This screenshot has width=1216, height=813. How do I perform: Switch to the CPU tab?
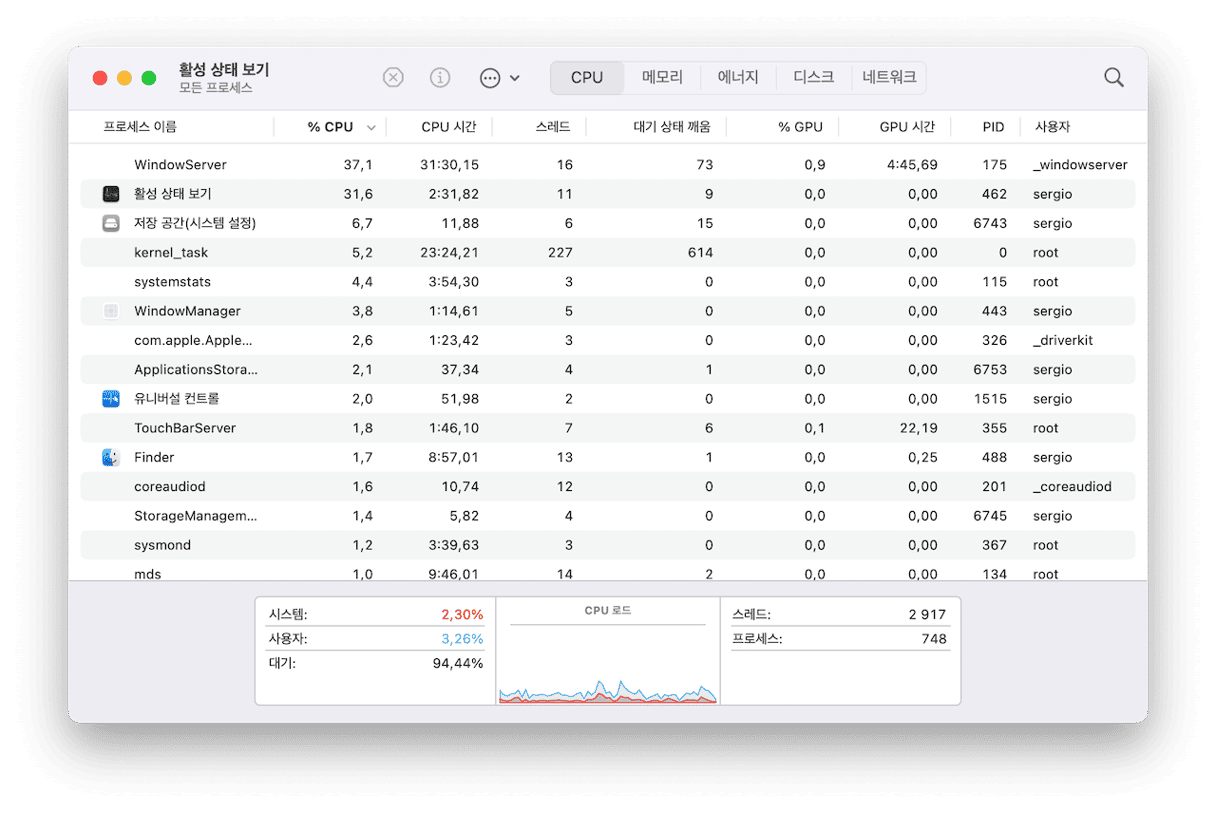587,77
